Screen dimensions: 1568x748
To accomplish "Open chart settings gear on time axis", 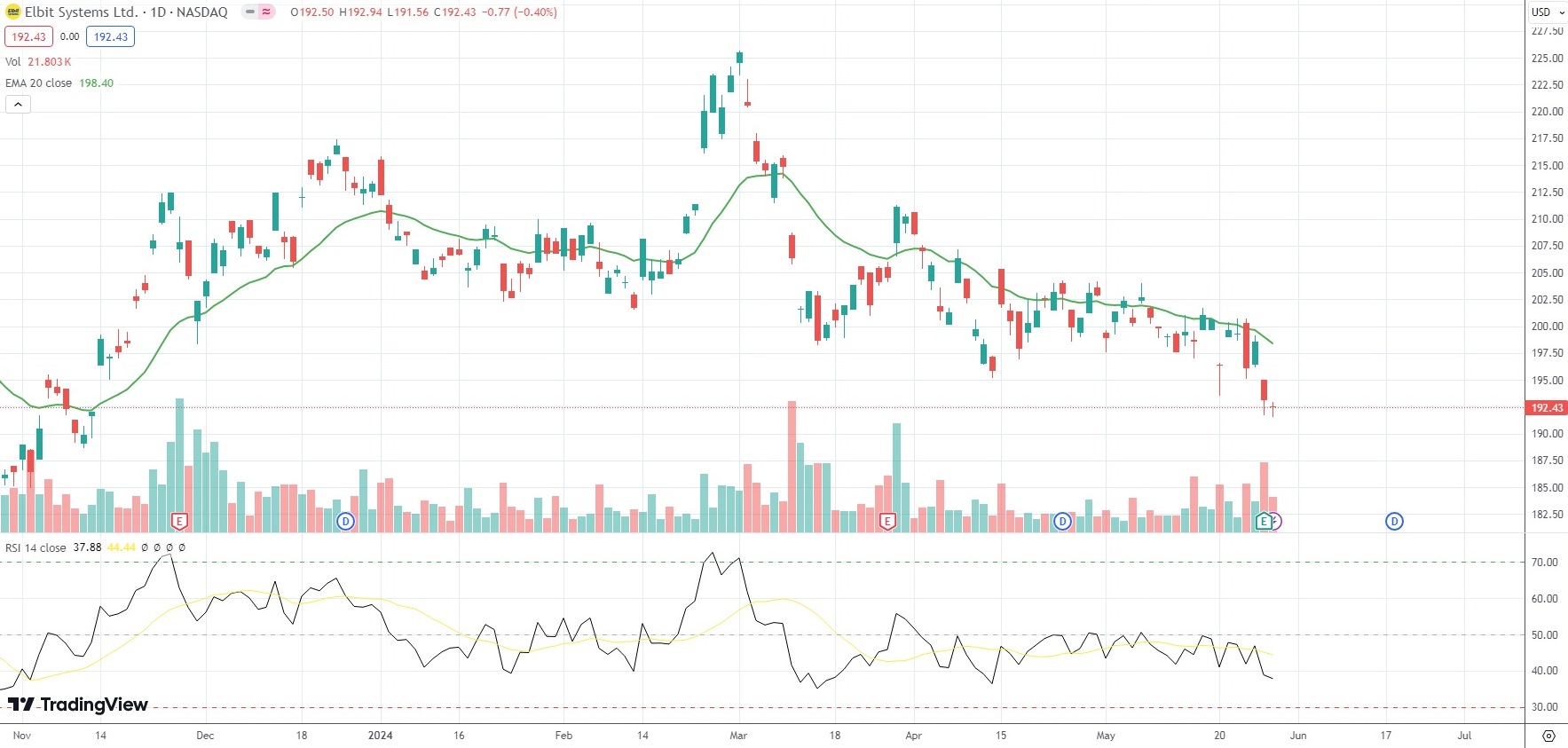I will [1548, 736].
